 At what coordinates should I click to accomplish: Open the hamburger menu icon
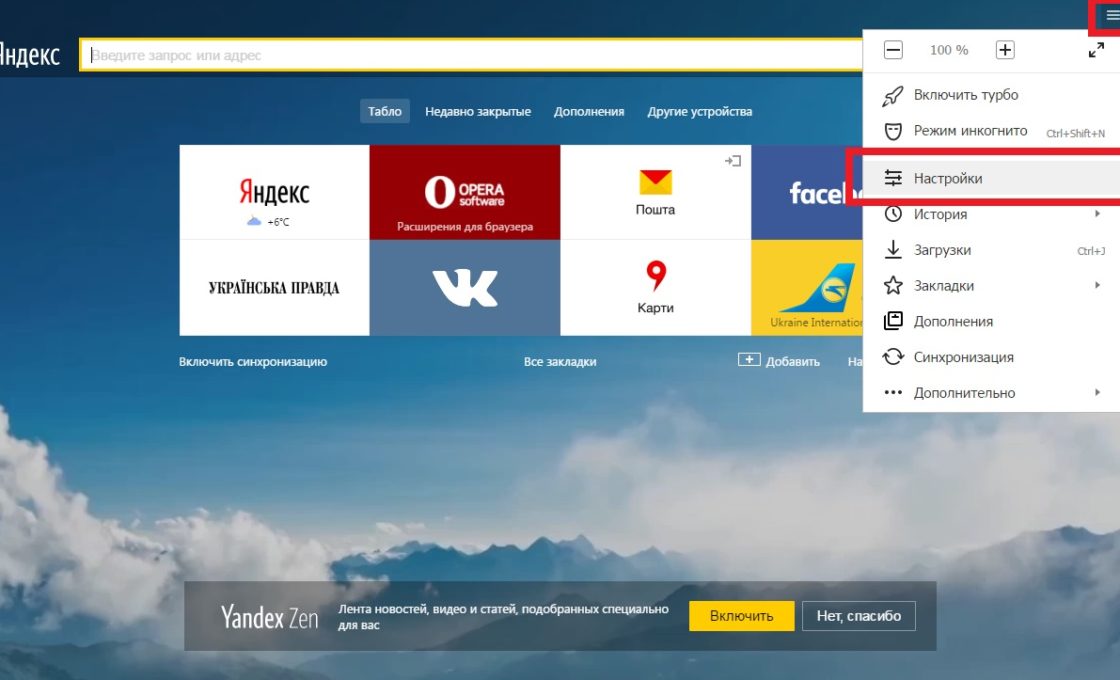[x=1111, y=15]
